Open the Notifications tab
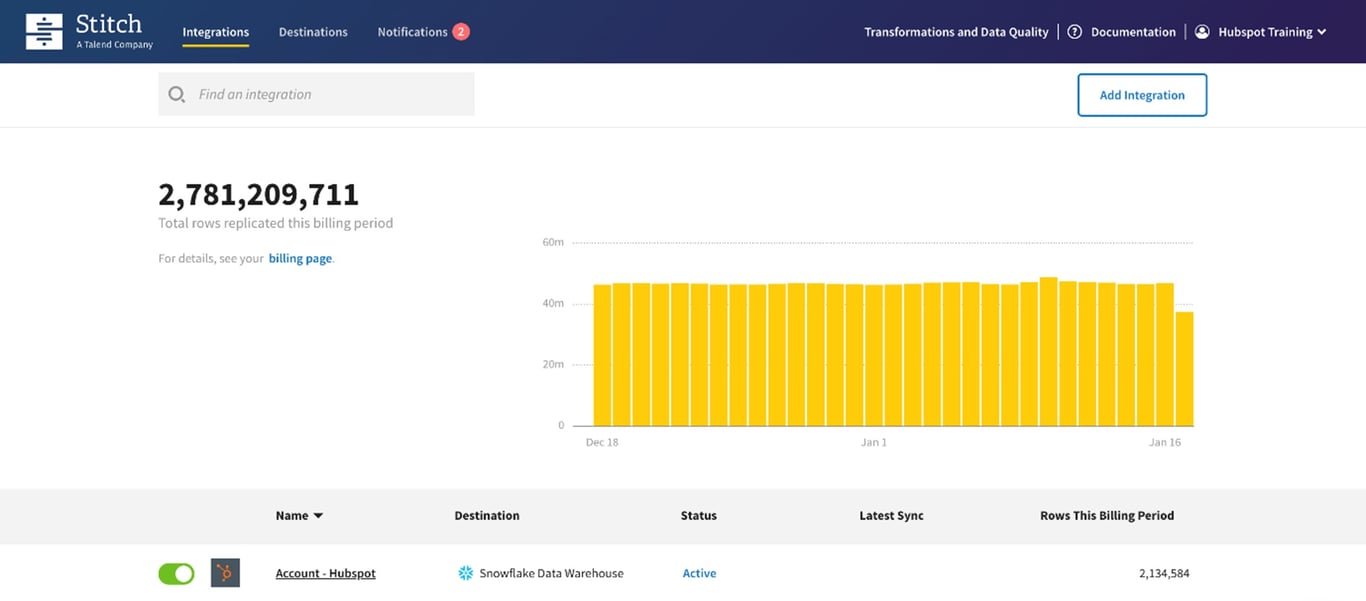The image size is (1366, 601). [x=412, y=32]
